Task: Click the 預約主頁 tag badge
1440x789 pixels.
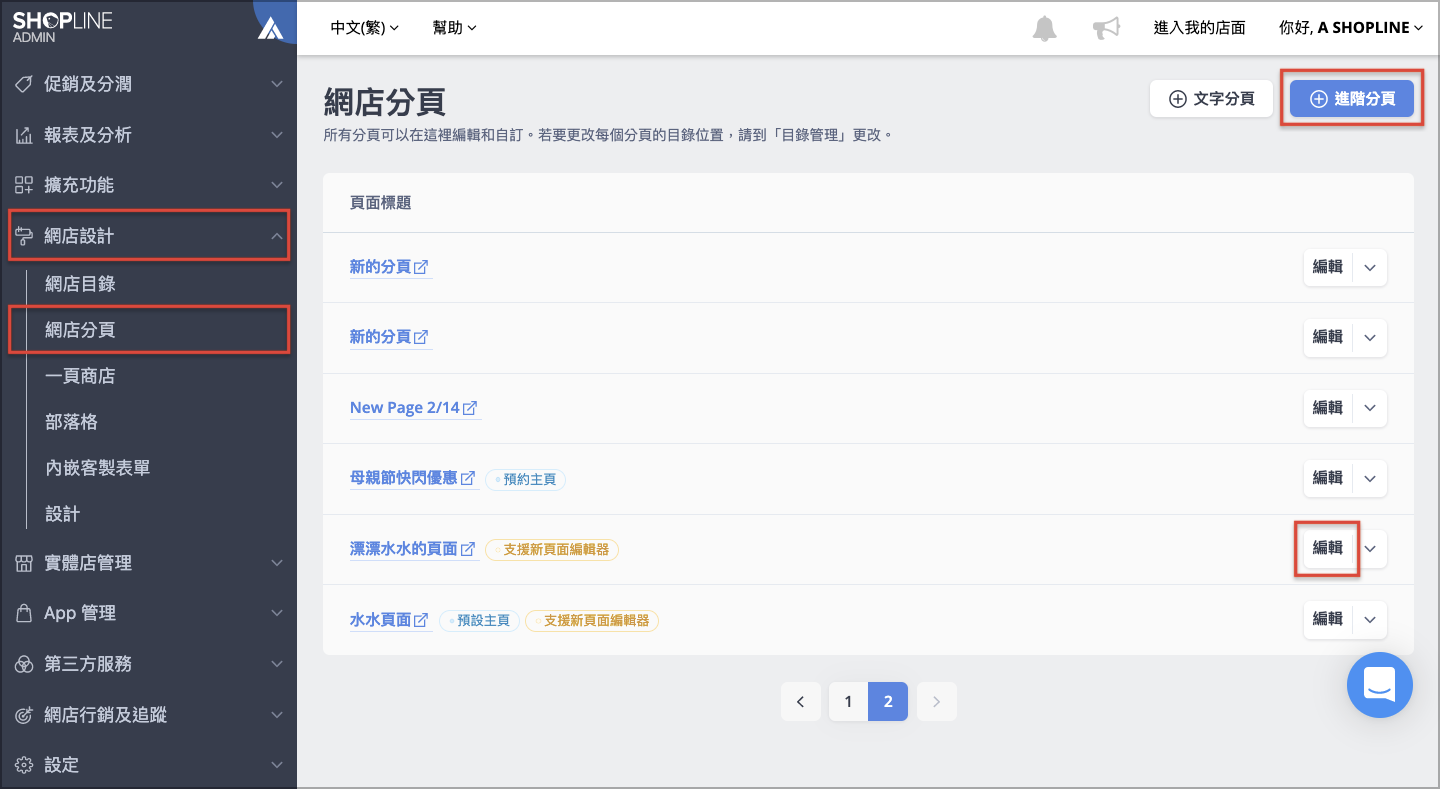Action: point(526,479)
